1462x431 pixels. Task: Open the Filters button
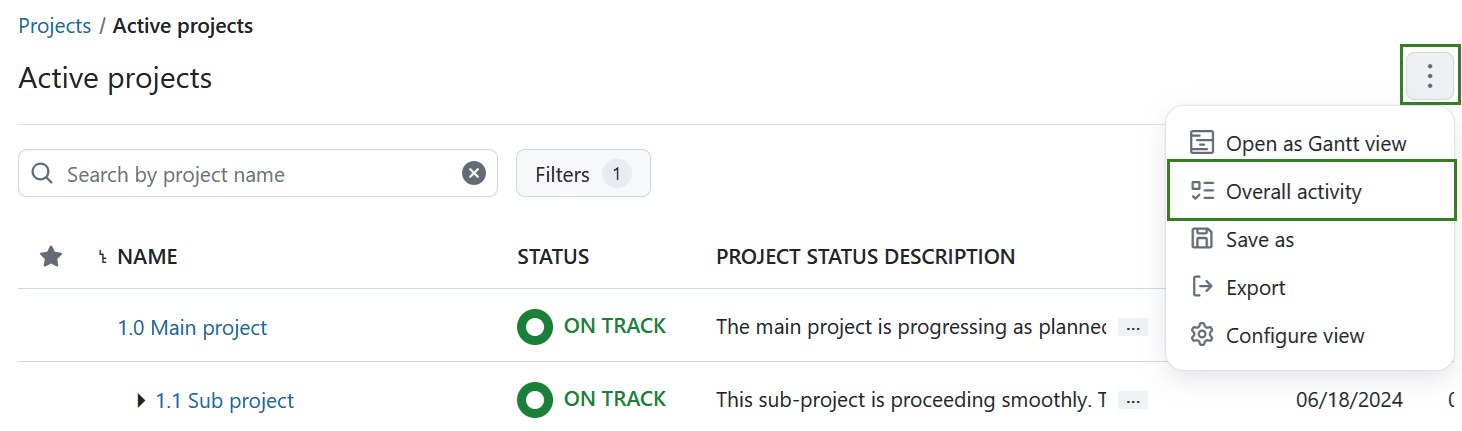(583, 174)
